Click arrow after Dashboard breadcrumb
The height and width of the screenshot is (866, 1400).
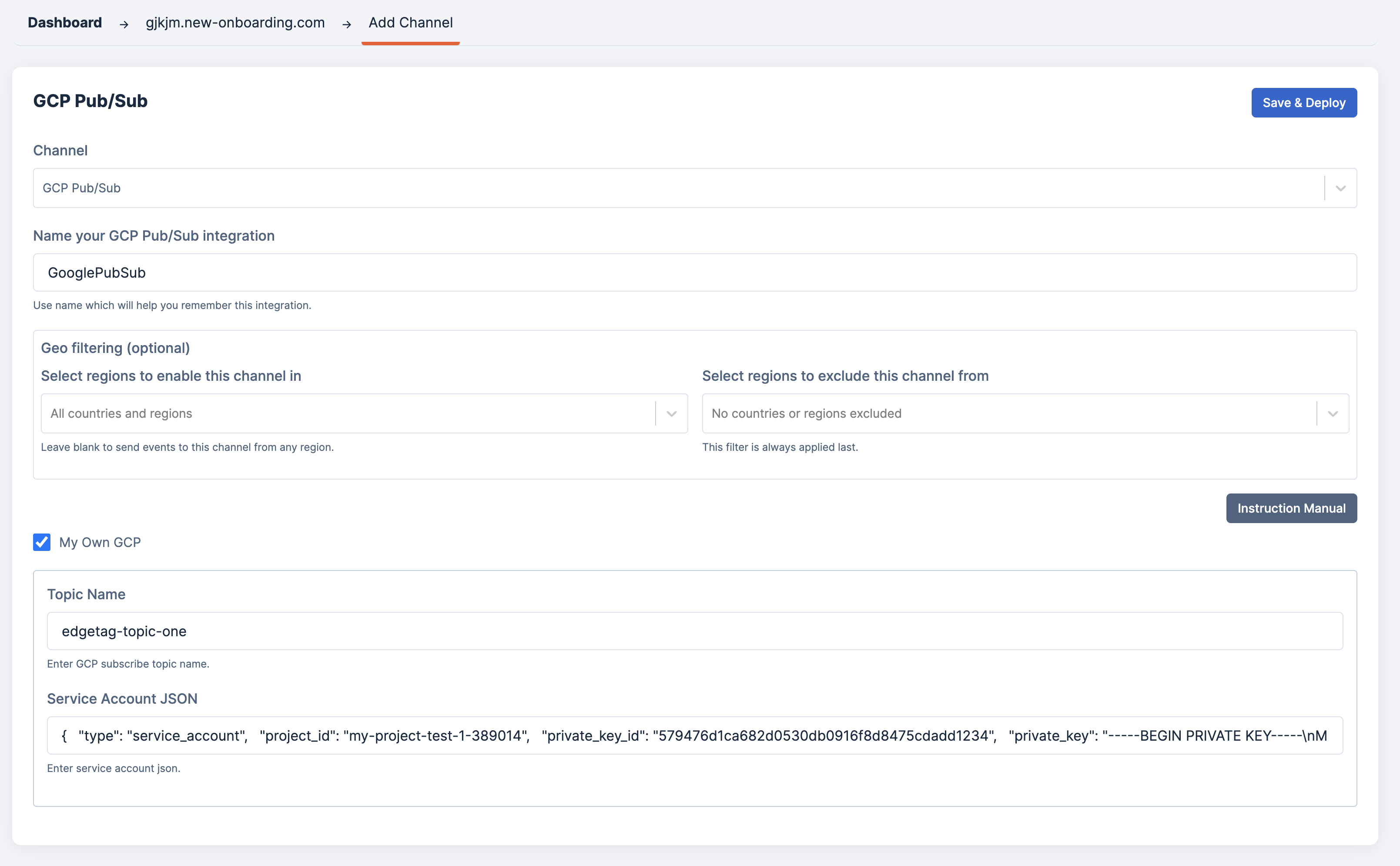coord(124,24)
